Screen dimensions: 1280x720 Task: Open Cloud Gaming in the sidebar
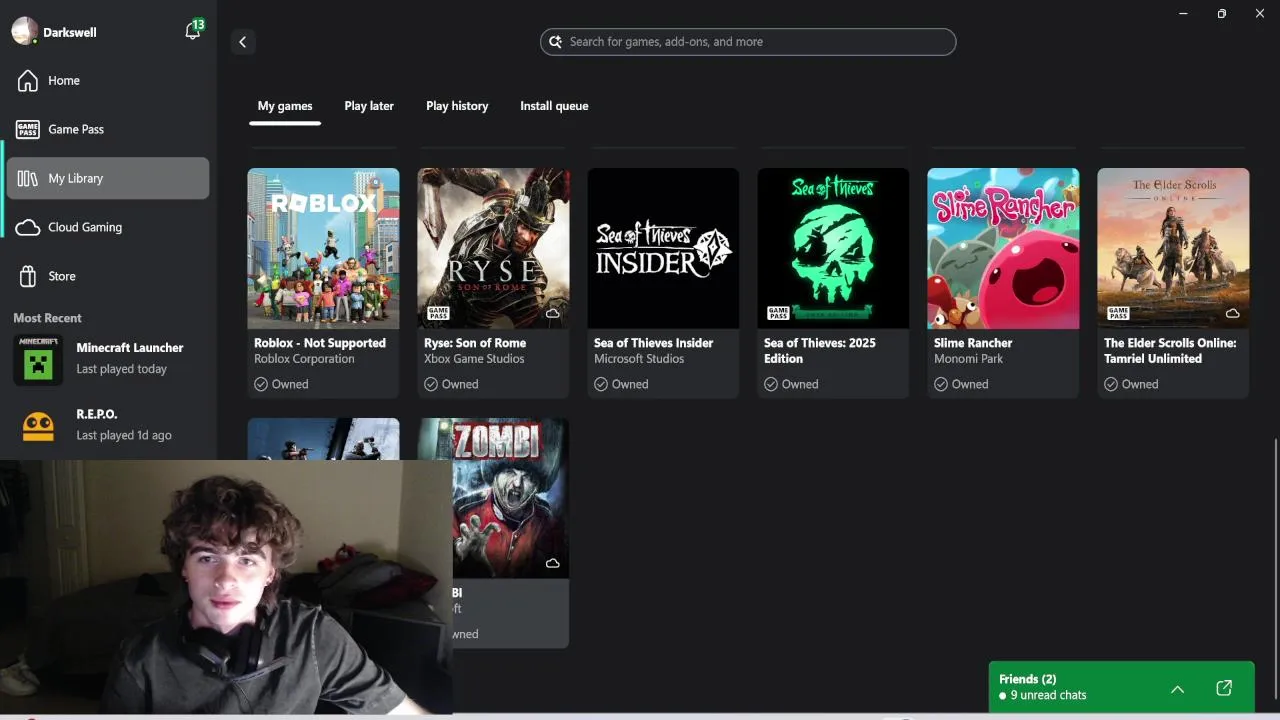[108, 227]
